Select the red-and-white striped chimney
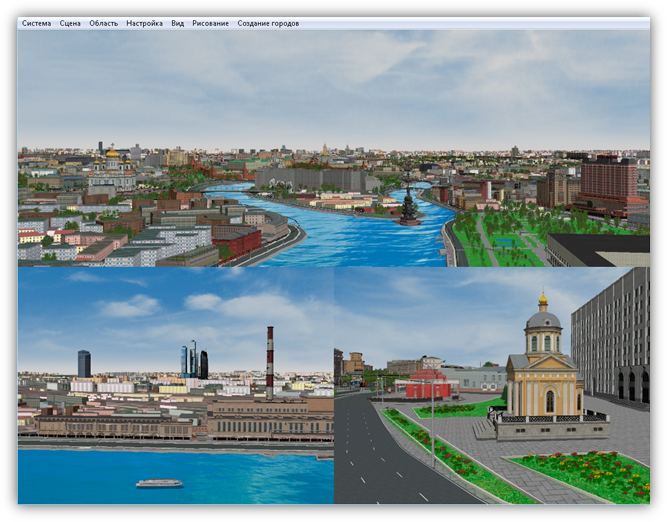The height and width of the screenshot is (522, 667). tap(269, 360)
